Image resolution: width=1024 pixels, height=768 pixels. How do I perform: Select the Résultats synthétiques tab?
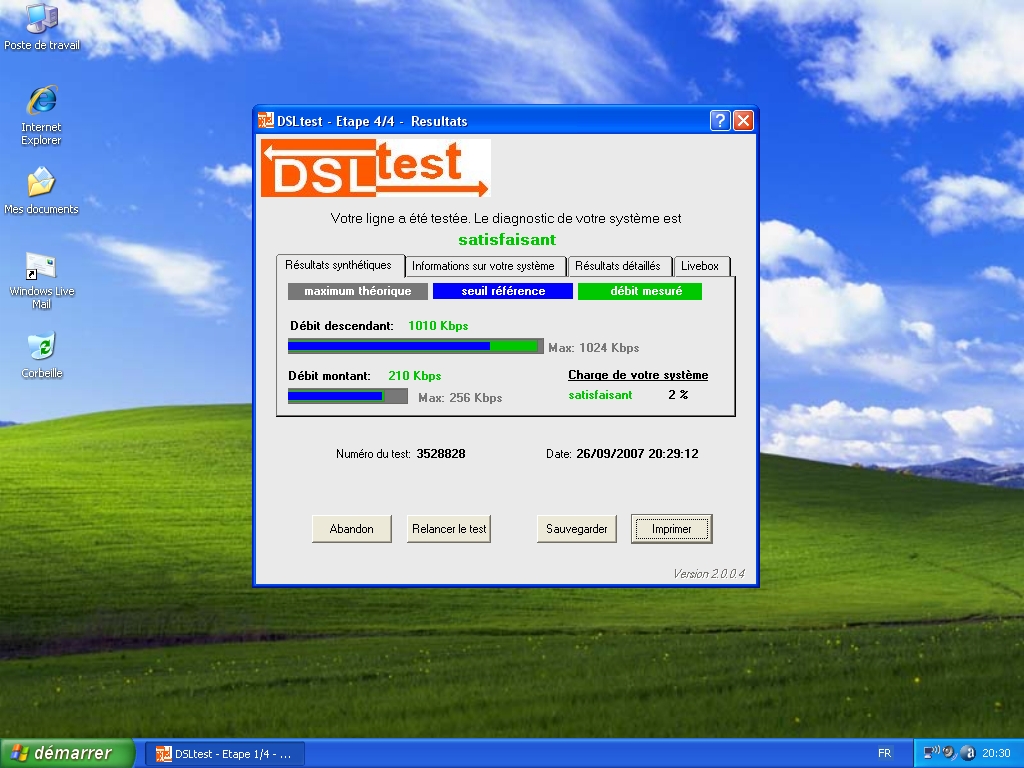click(338, 265)
